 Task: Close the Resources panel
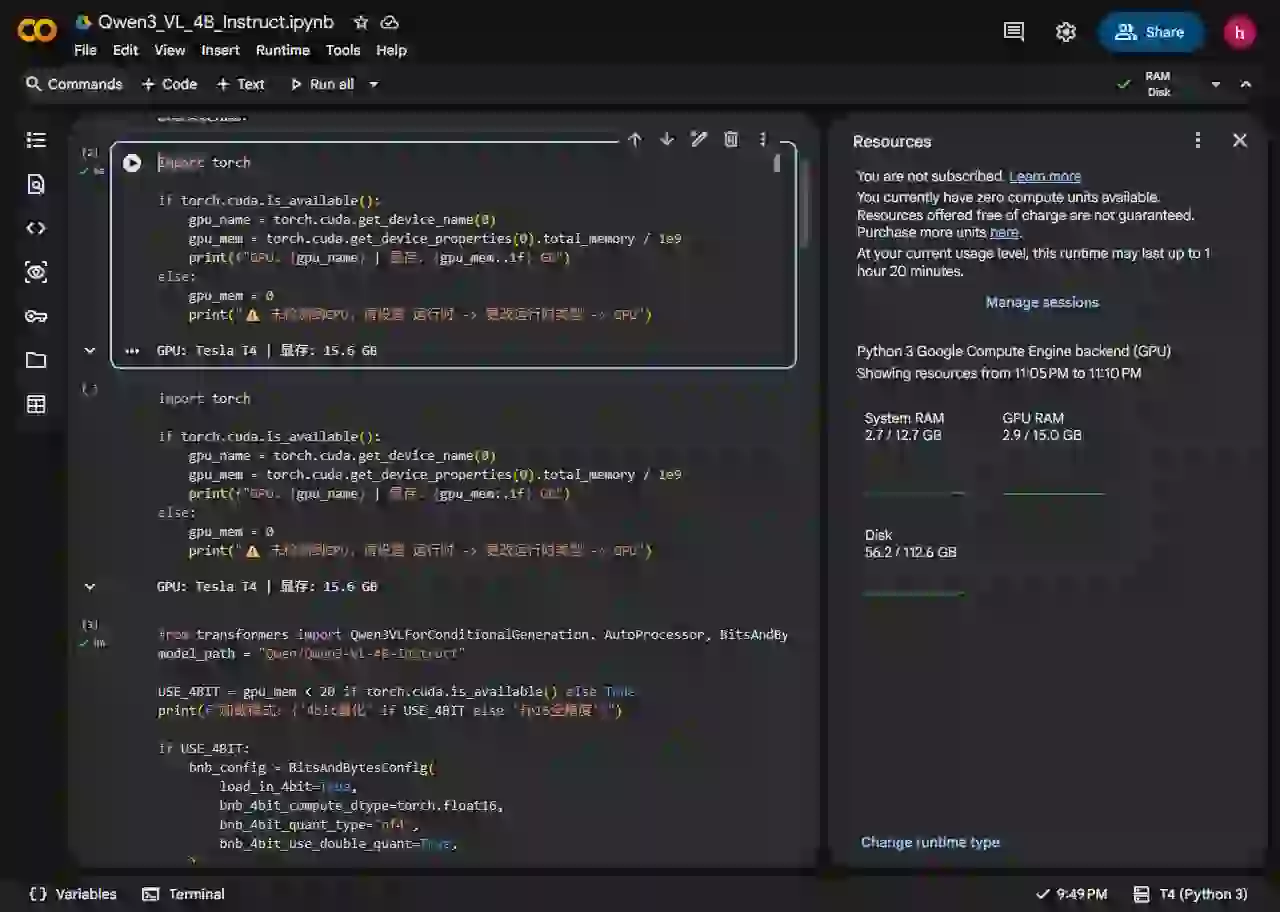(1240, 141)
